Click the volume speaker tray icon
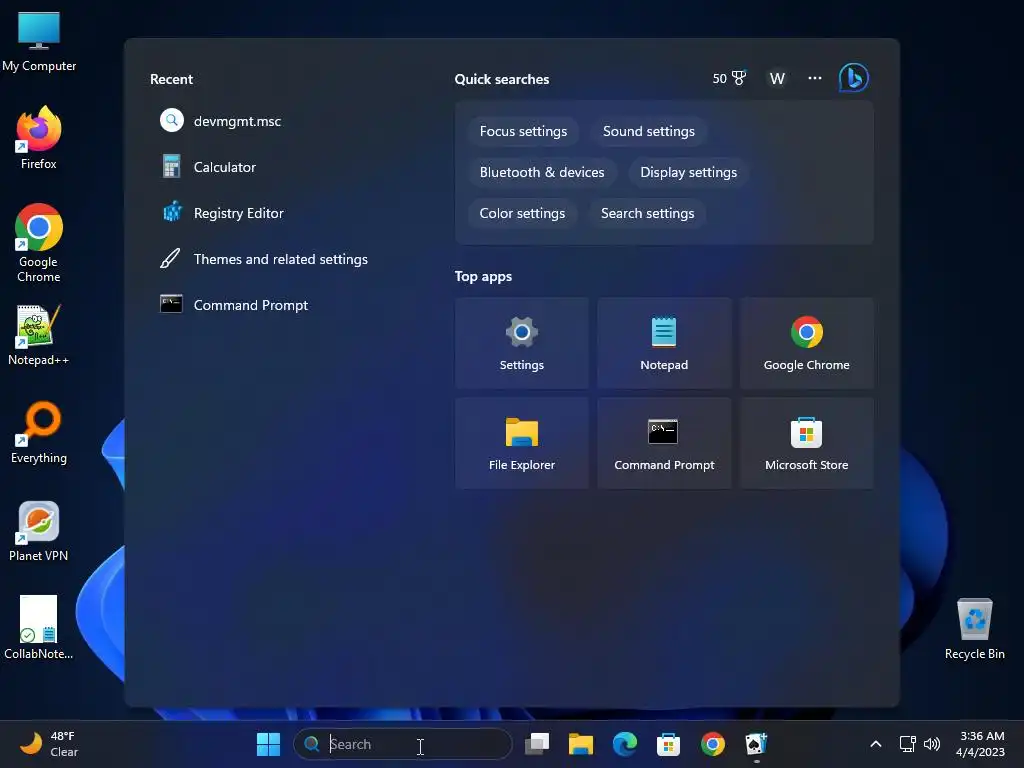 [x=932, y=744]
